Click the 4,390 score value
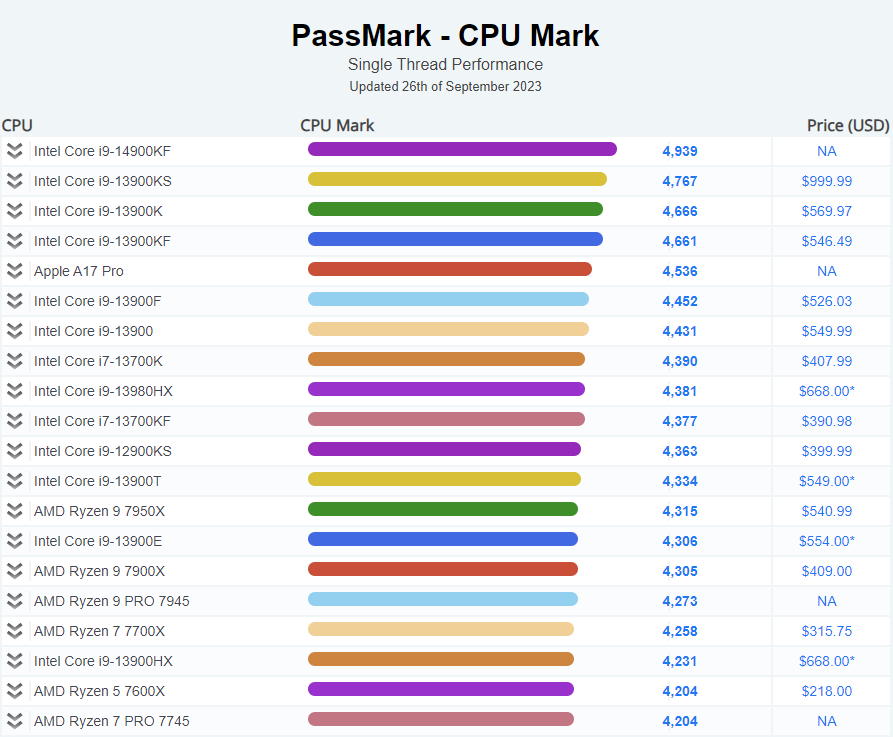 click(680, 361)
